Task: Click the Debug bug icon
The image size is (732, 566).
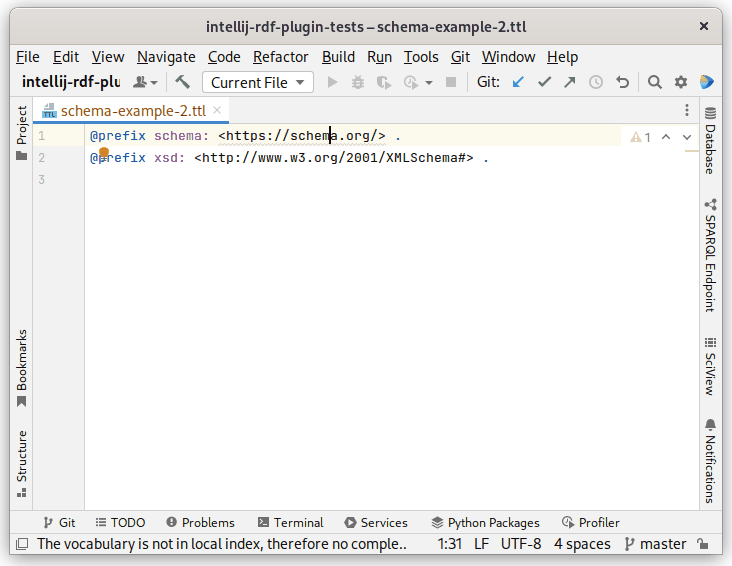Action: tap(358, 83)
